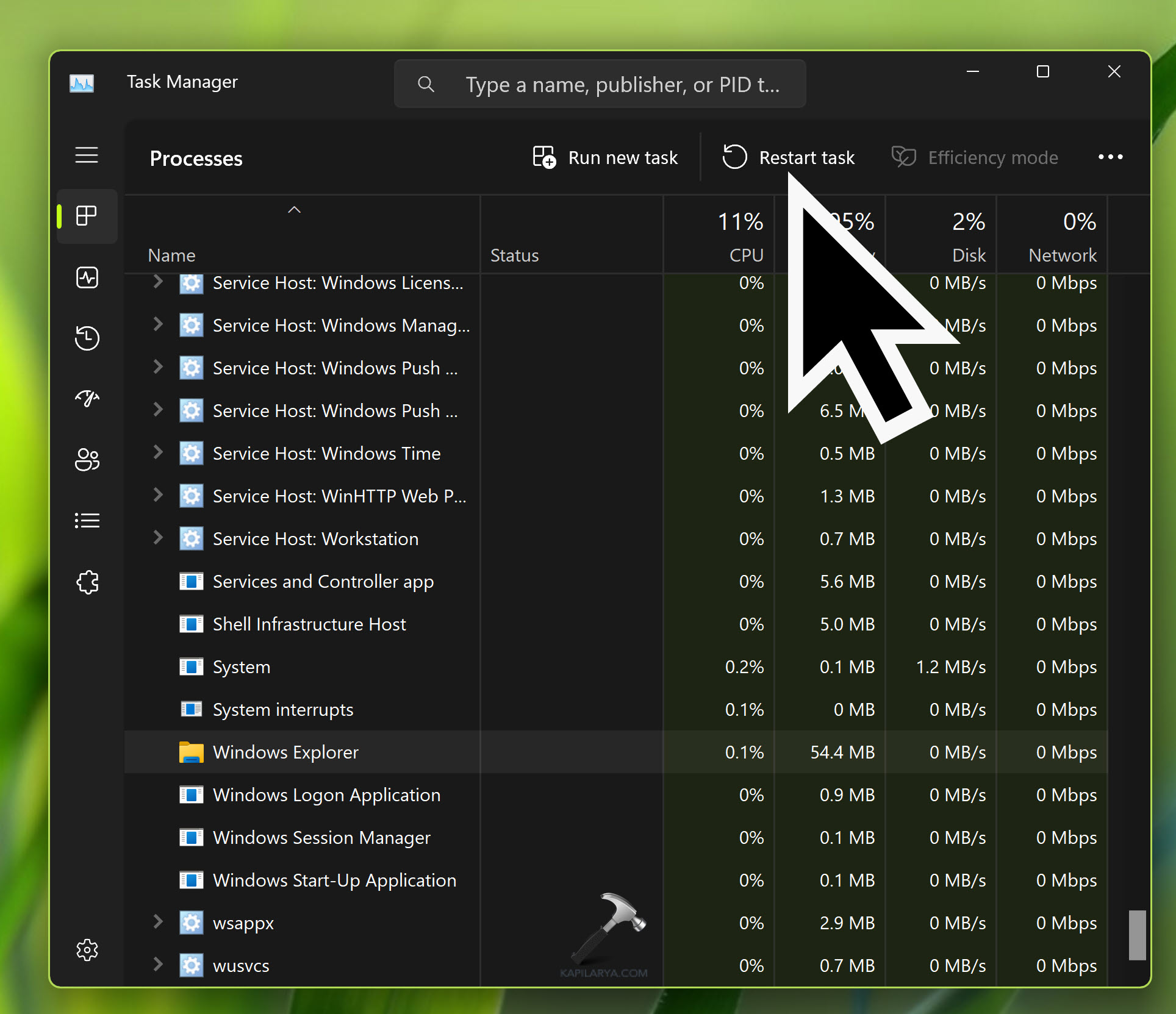The image size is (1176, 1014).
Task: Open the Startup apps page icon
Action: 87,398
